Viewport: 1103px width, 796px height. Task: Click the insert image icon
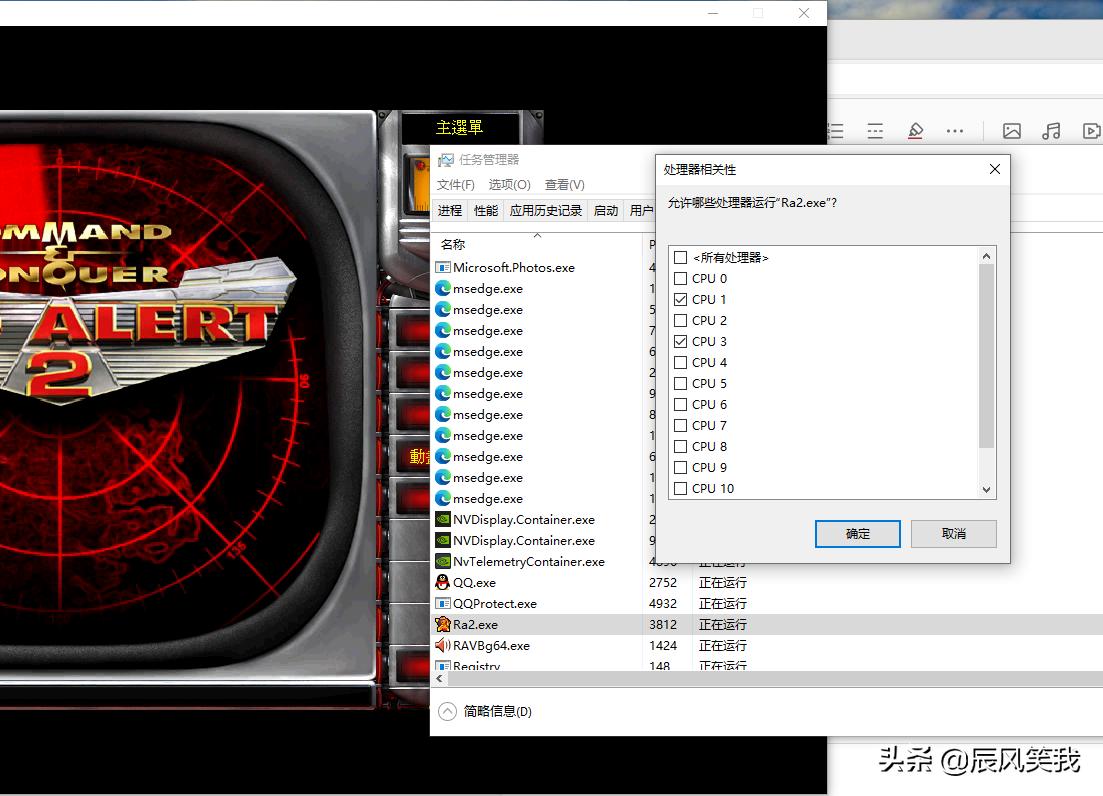[x=1012, y=130]
